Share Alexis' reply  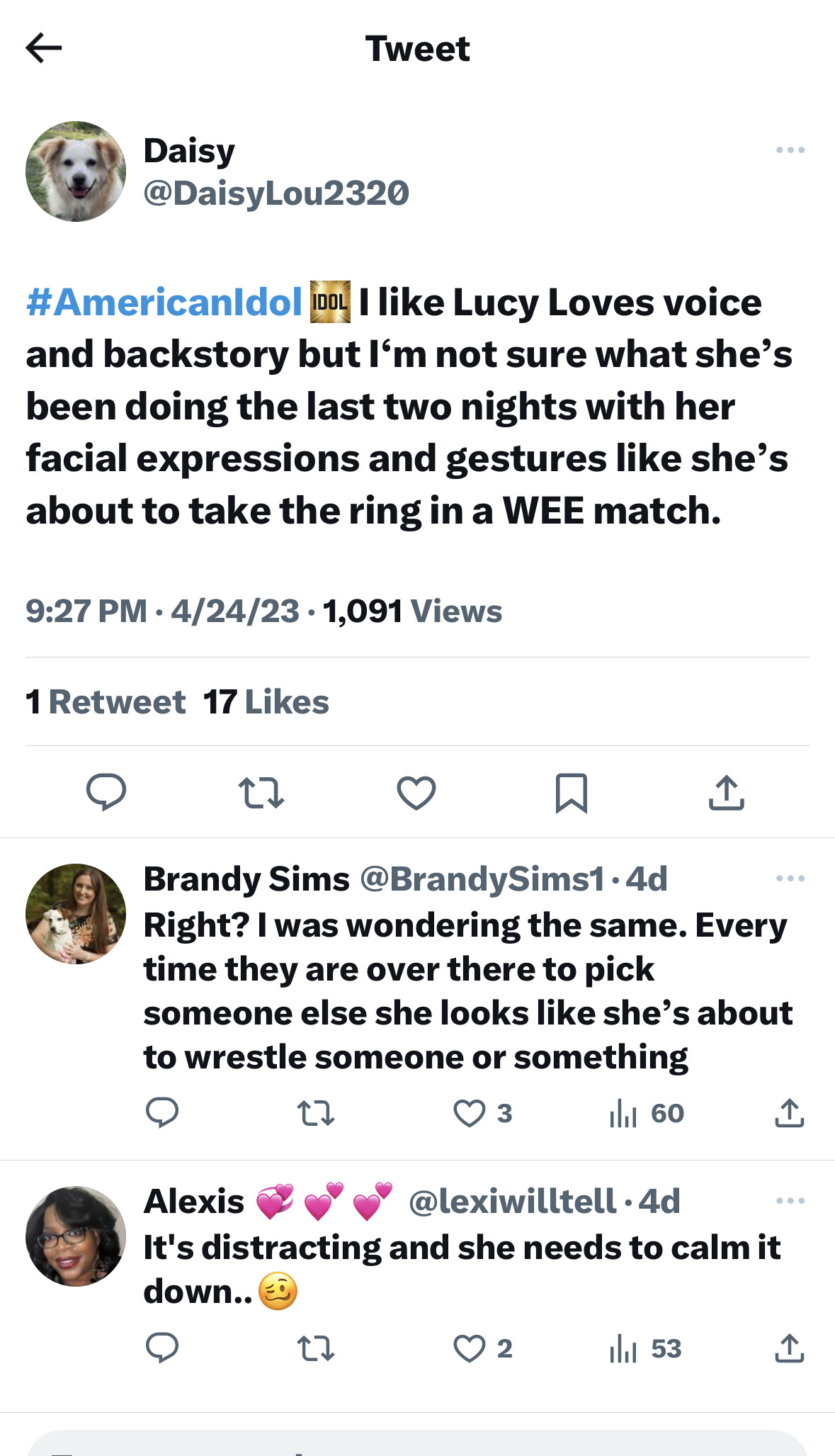click(x=789, y=1348)
